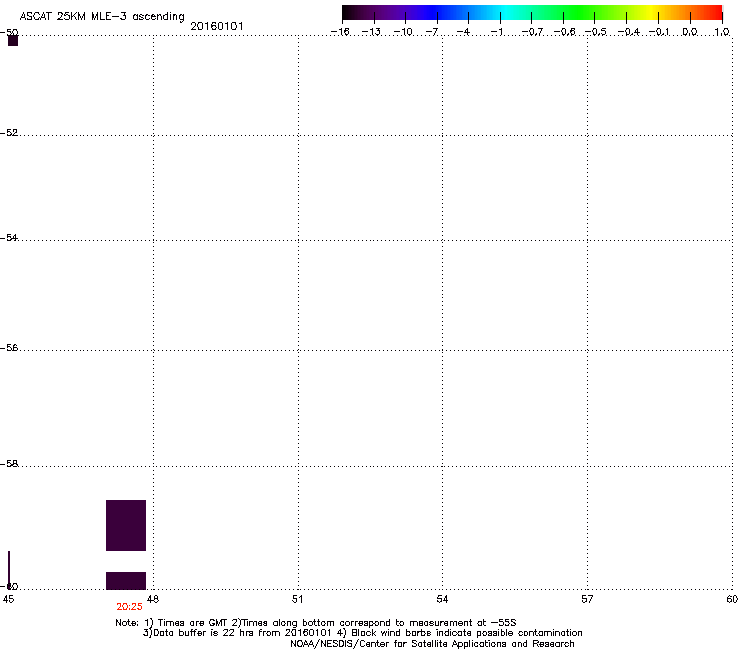This screenshot has width=740, height=650.
Task: Click the -13 colorbar tick label
Action: pos(372,32)
